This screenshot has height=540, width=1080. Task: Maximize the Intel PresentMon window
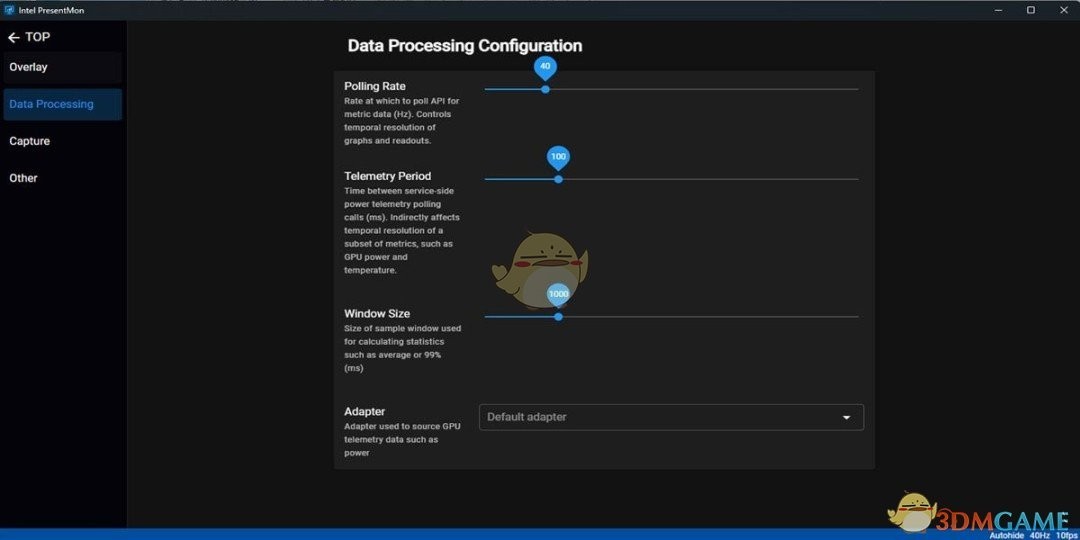[1031, 10]
